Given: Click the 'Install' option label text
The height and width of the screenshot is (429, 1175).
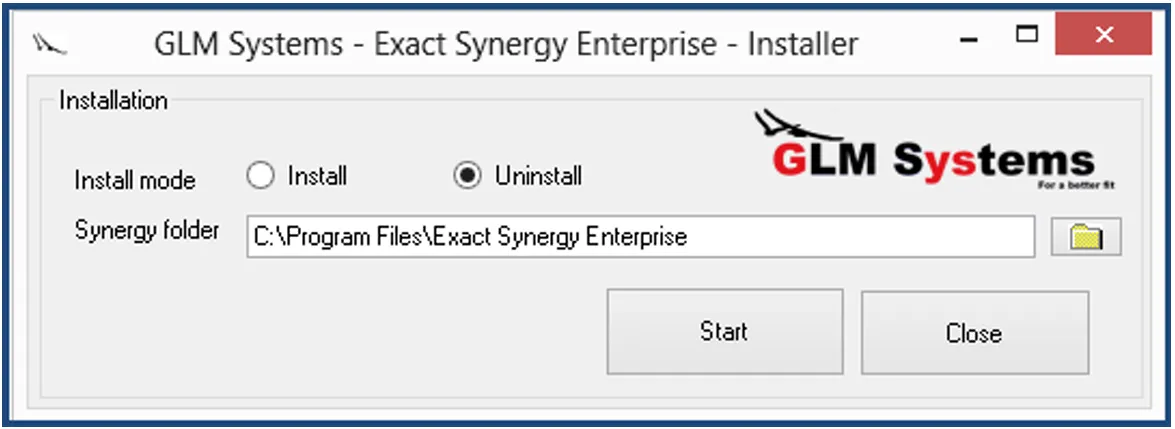Looking at the screenshot, I should [317, 177].
